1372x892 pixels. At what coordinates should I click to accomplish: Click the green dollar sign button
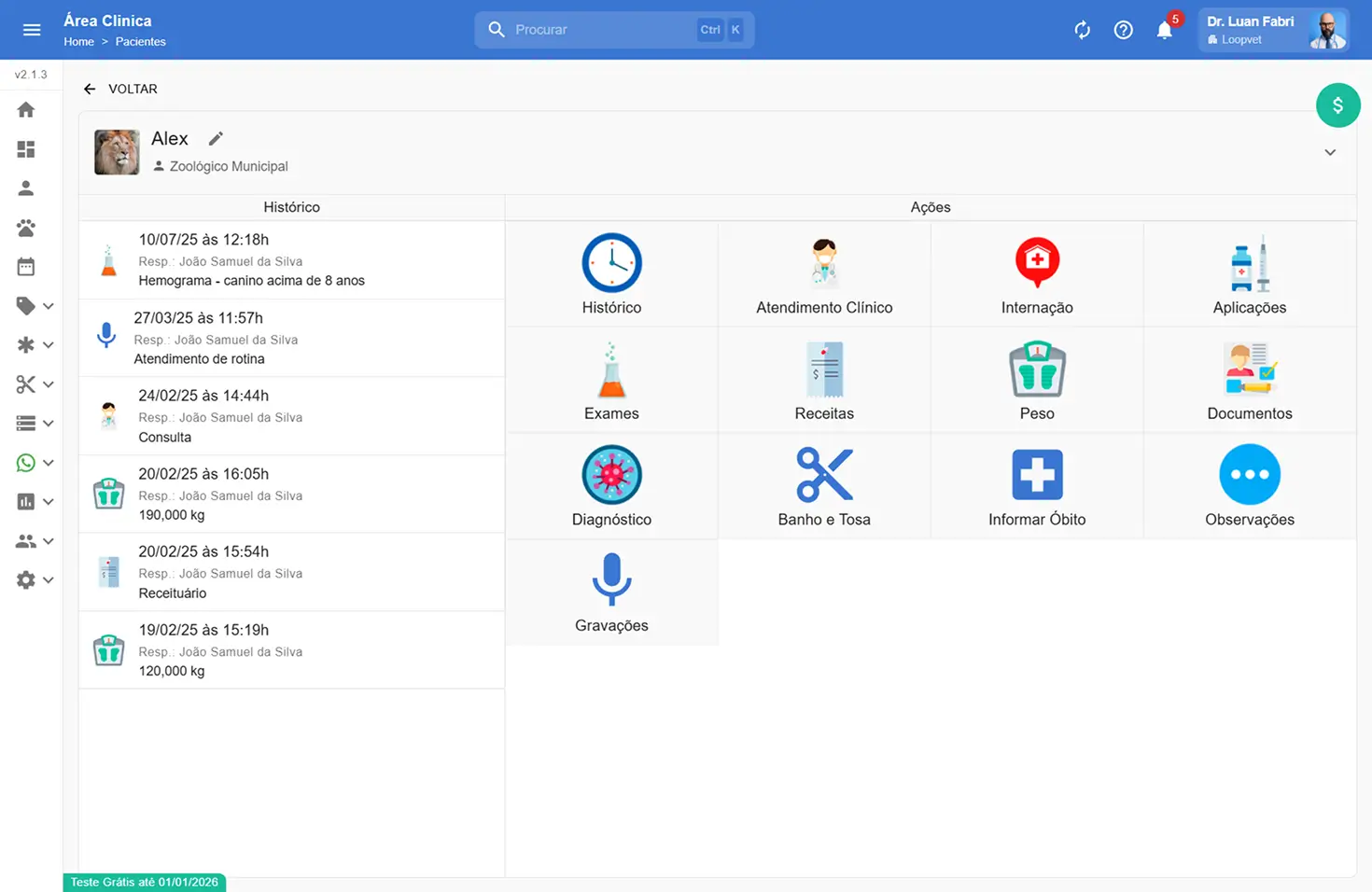point(1337,105)
